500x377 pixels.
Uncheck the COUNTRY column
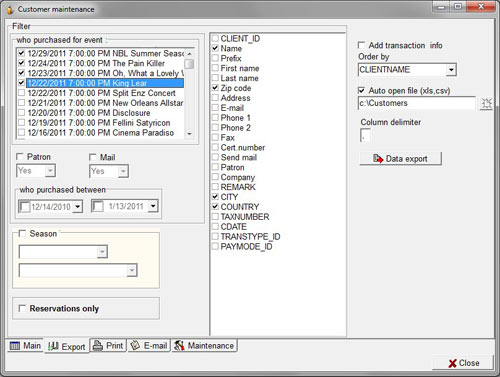215,207
